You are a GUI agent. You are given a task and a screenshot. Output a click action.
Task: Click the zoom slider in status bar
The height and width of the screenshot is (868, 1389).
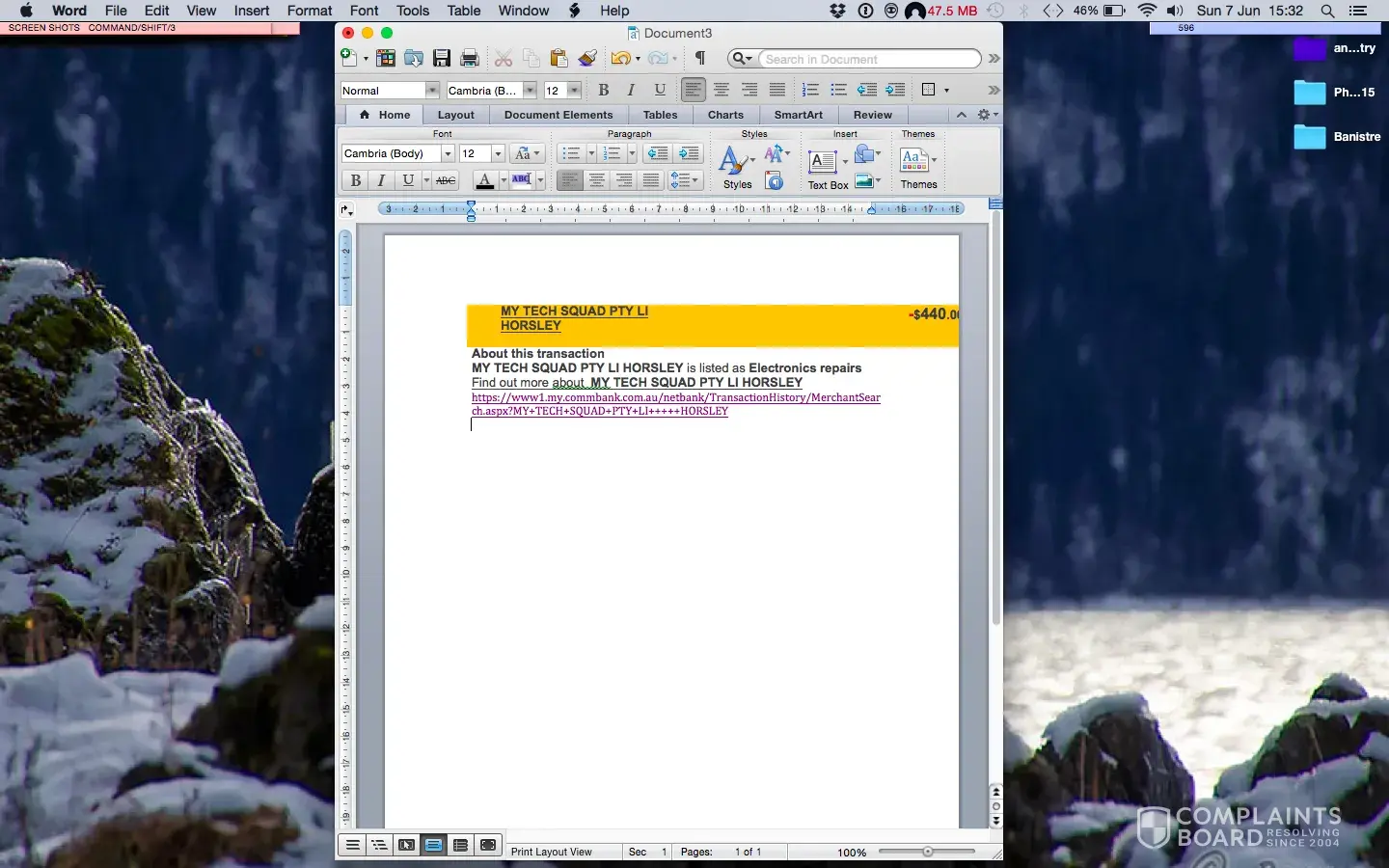pos(927,852)
